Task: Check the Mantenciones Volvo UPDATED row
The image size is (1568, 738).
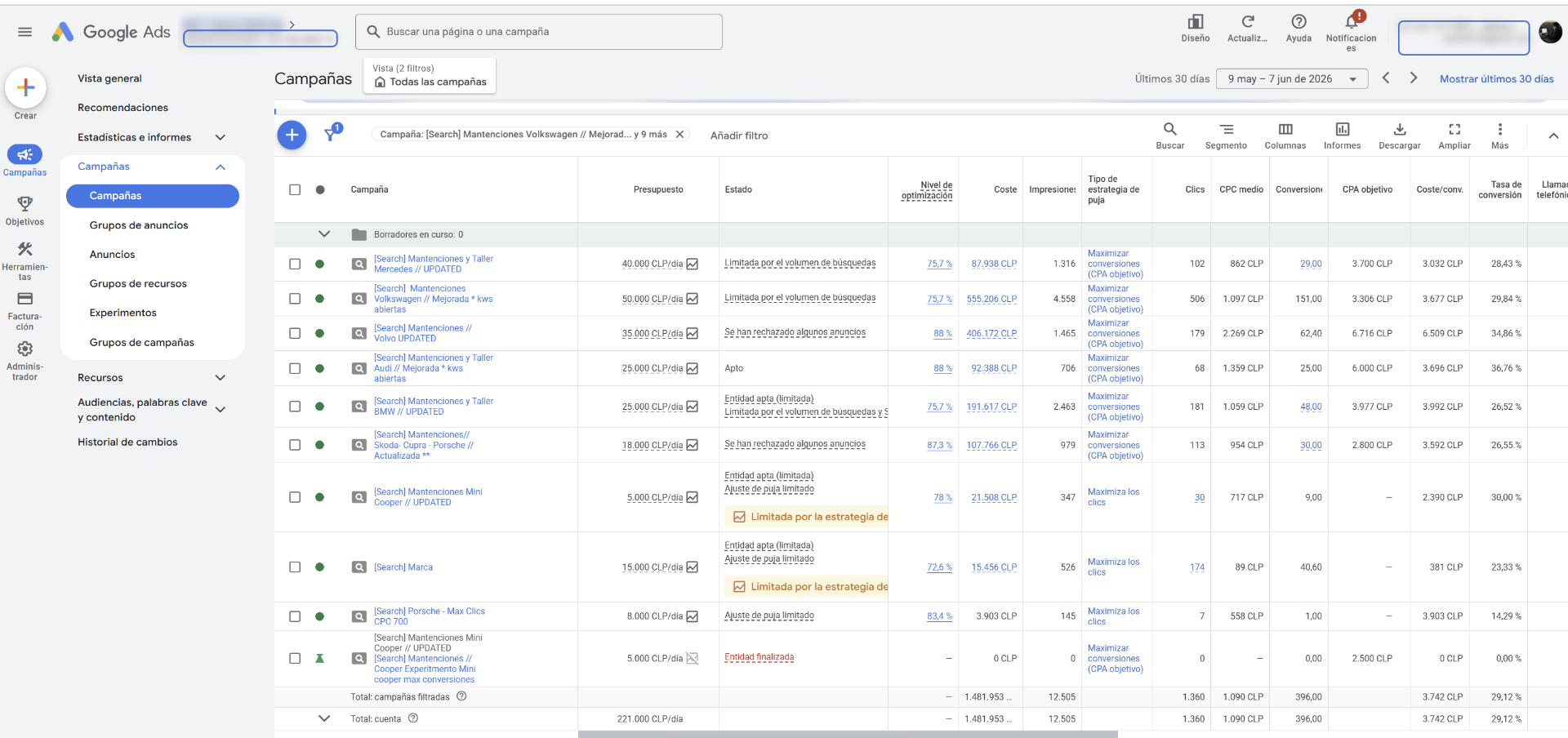Action: [x=295, y=333]
